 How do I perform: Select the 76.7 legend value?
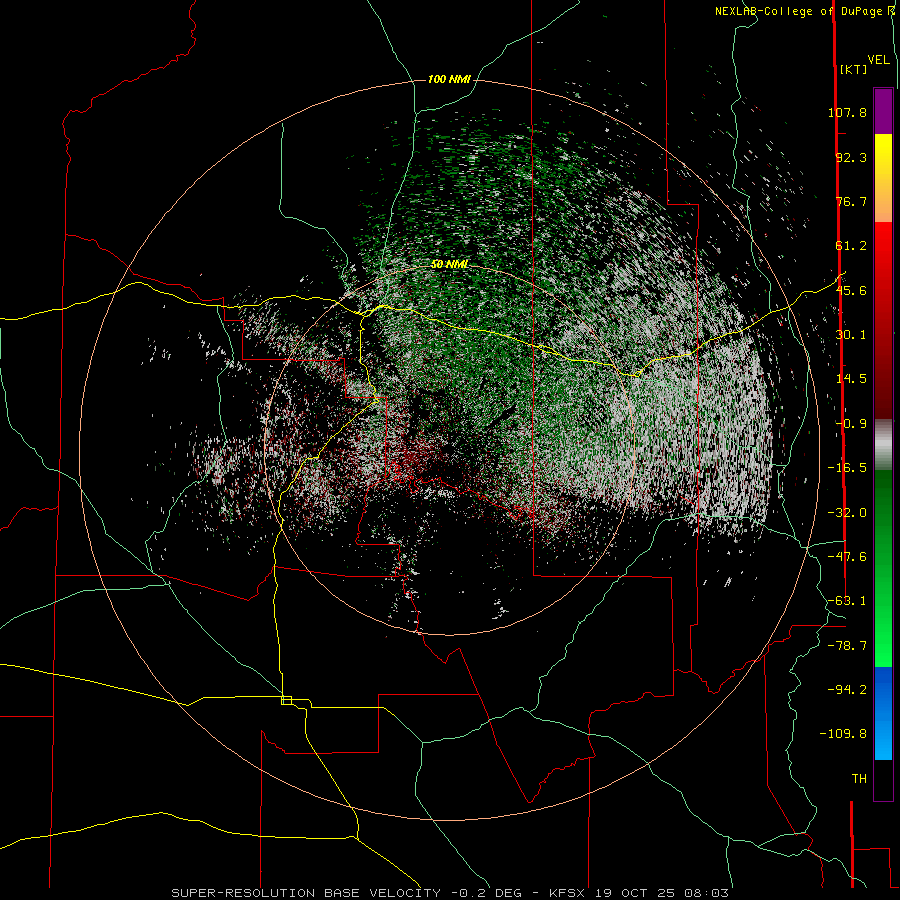pos(851,201)
